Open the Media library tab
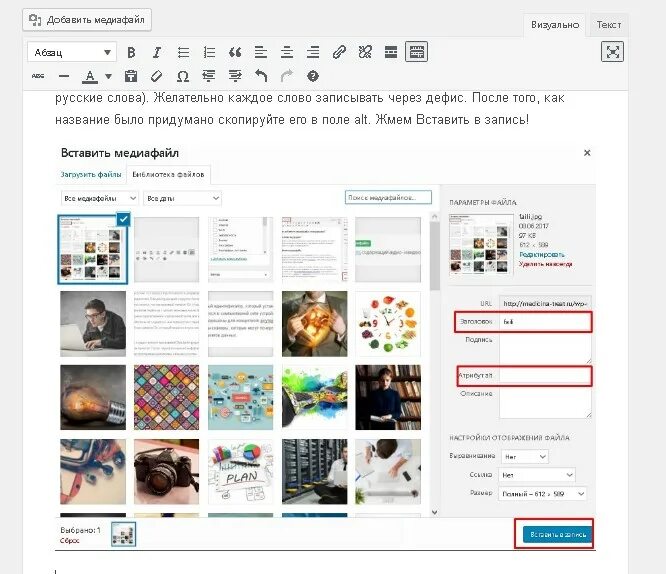The image size is (666, 574). pos(168,174)
